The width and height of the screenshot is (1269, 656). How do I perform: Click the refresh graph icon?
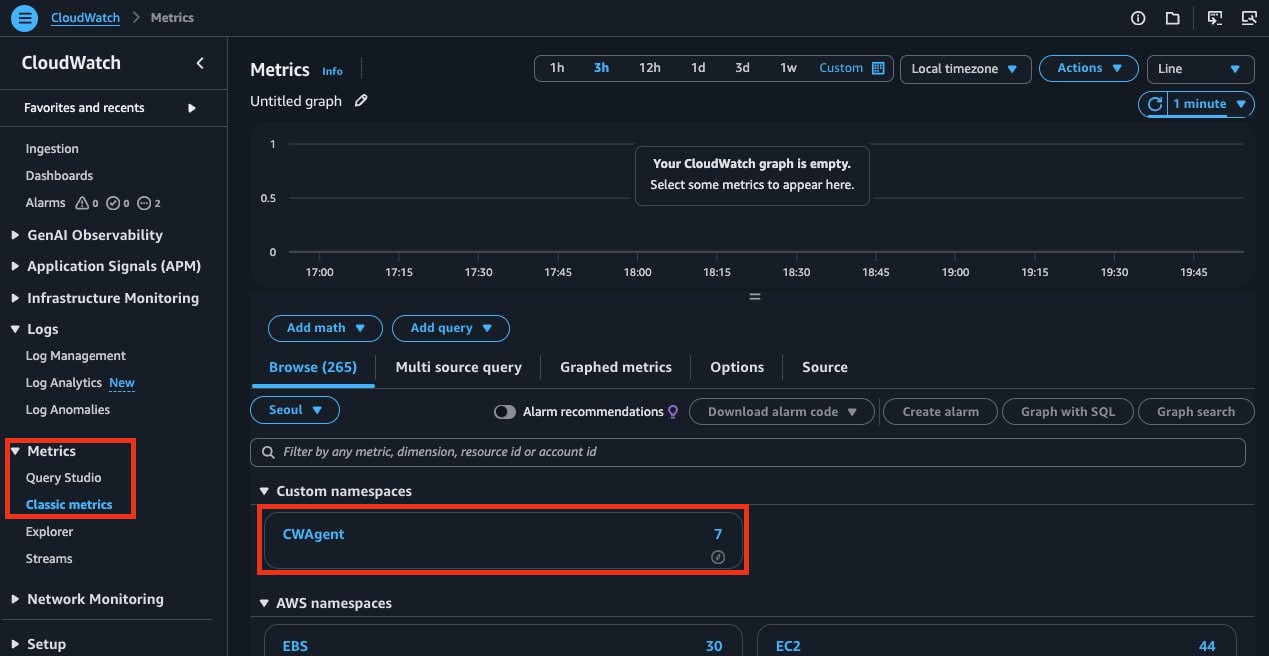pos(1155,104)
